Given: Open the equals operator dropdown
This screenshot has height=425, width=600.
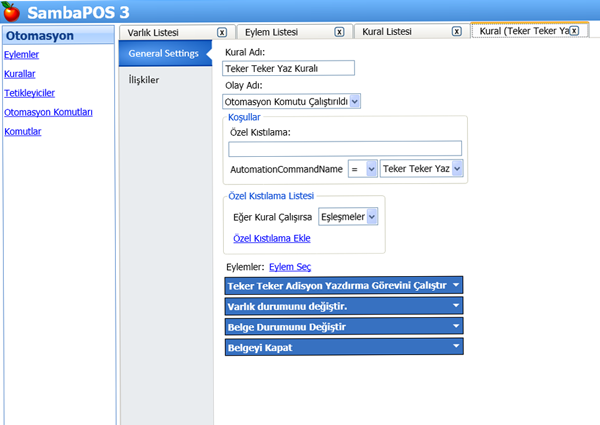Looking at the screenshot, I should click(x=362, y=170).
